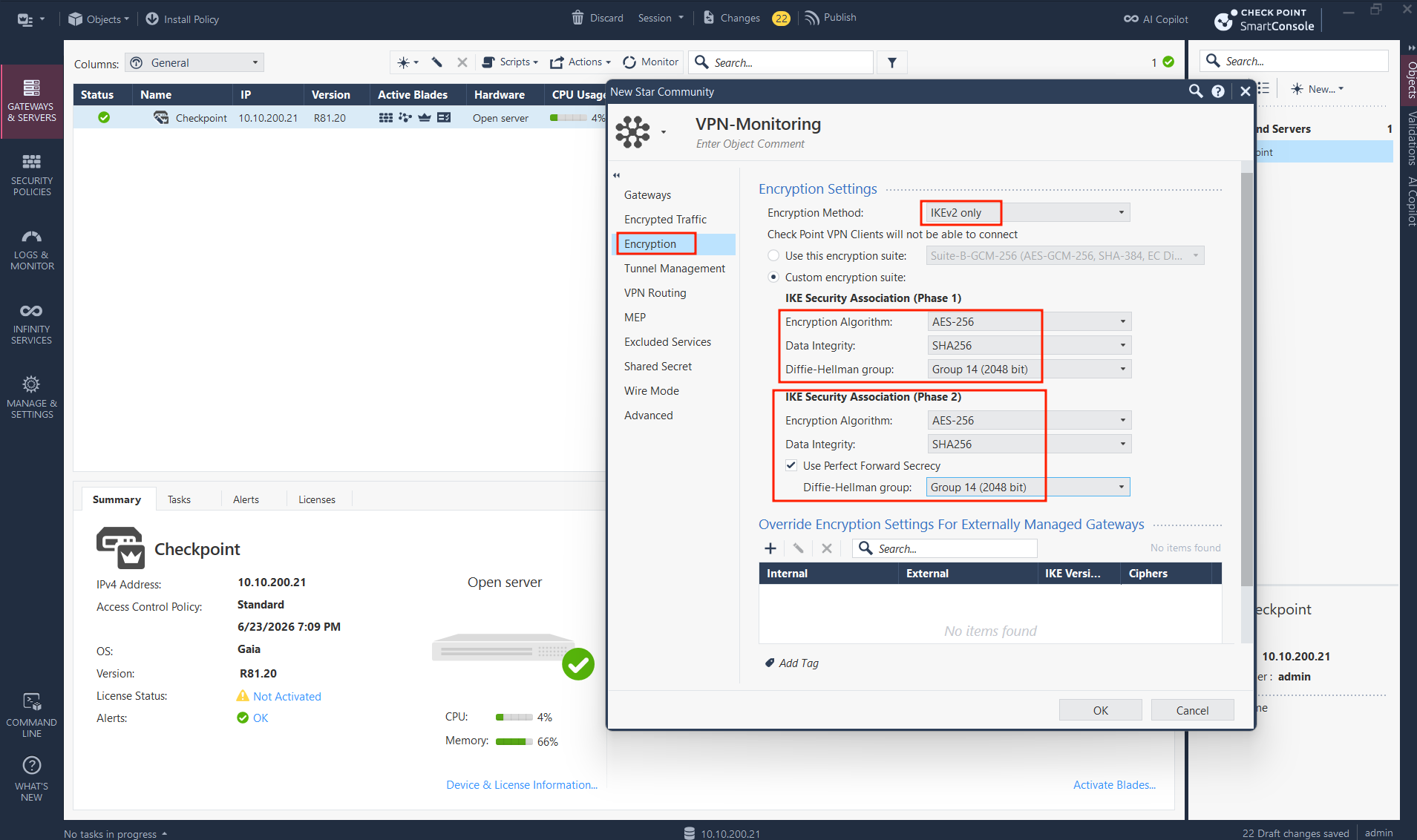Viewport: 1417px width, 840px height.
Task: Open Gateways & Servers view
Action: click(32, 101)
